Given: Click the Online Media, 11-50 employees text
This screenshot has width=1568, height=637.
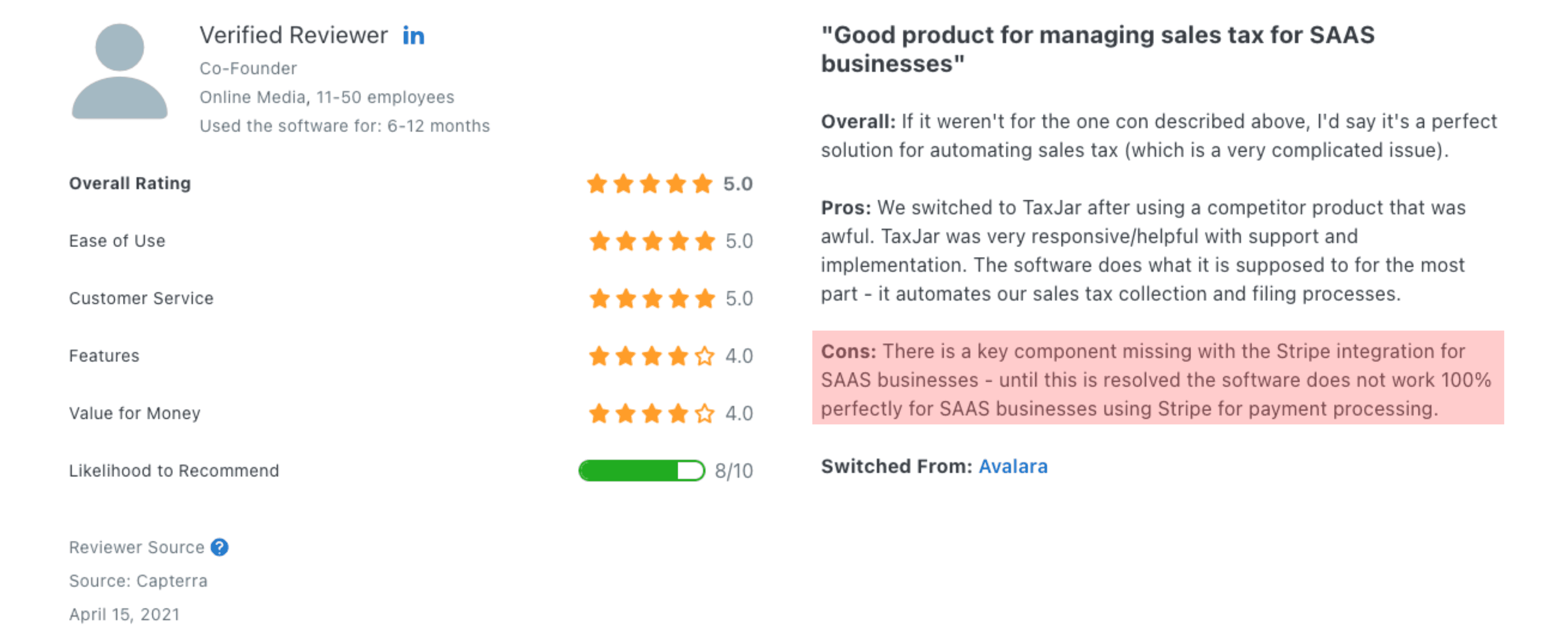Looking at the screenshot, I should tap(326, 96).
